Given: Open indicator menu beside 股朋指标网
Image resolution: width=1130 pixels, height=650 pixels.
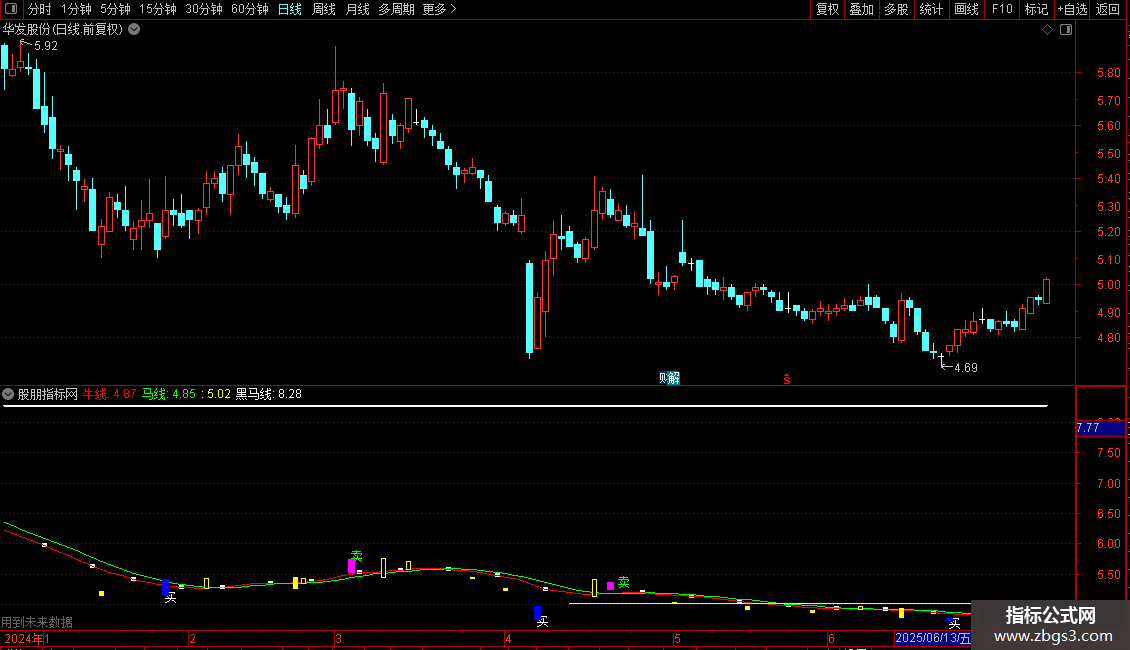Looking at the screenshot, I should [8, 394].
